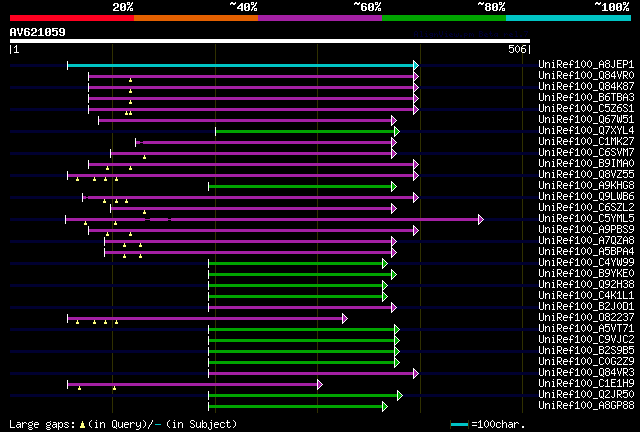Image resolution: width=640 pixels, height=432 pixels.
Task: Open the UniRef100_B9YKE0 label
Action: coord(586,274)
